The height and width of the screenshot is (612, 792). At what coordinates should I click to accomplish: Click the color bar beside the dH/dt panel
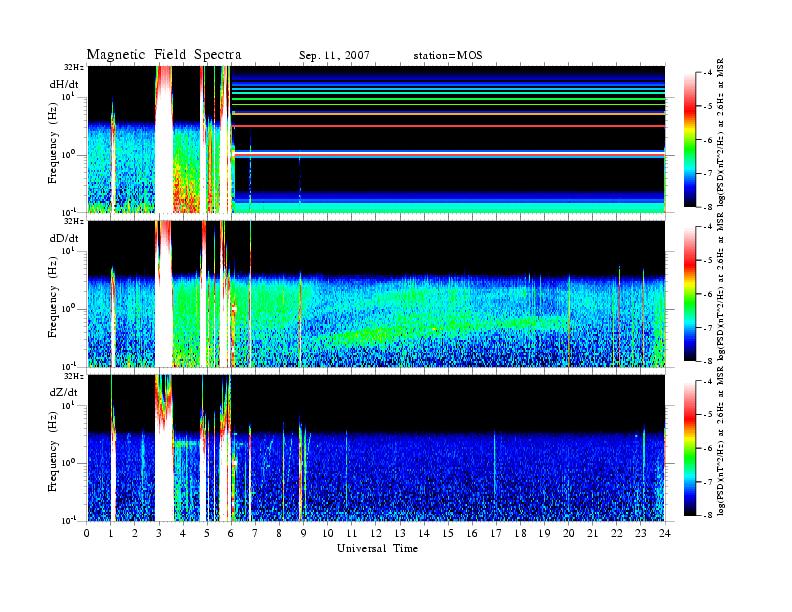click(x=689, y=140)
